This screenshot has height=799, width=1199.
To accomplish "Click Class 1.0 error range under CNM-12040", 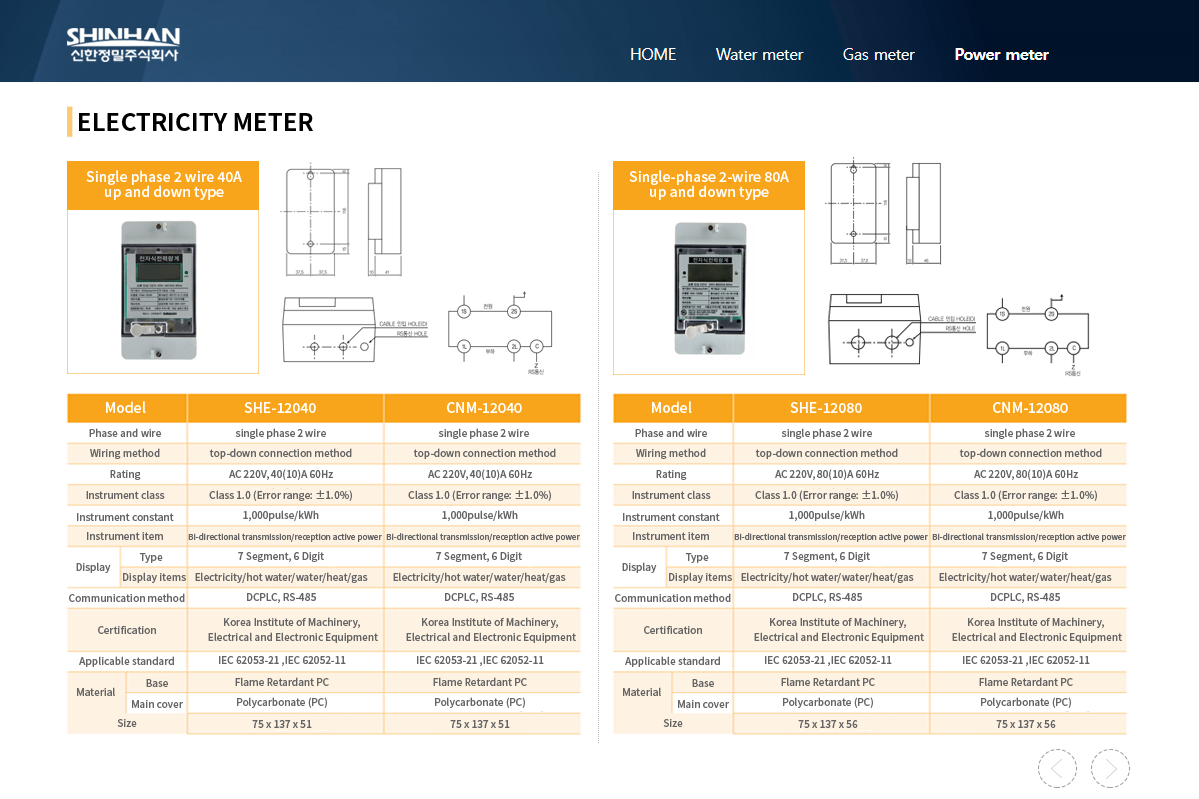I will click(479, 495).
